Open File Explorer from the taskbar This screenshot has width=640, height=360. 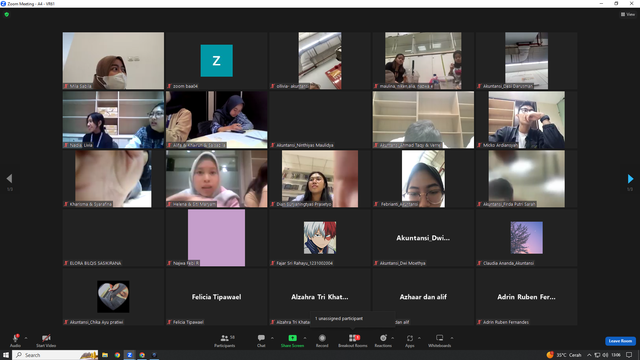(105, 355)
